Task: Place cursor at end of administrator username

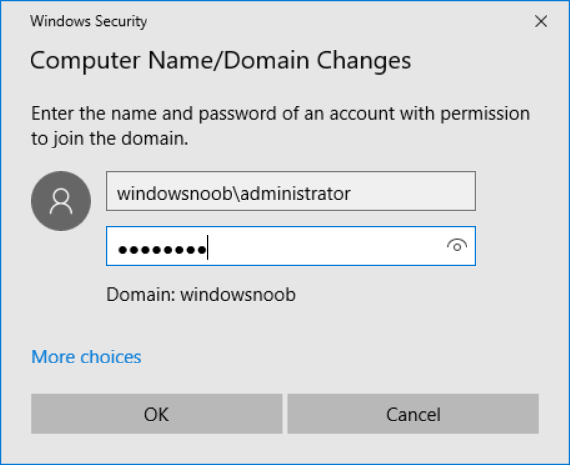Action: pos(351,193)
